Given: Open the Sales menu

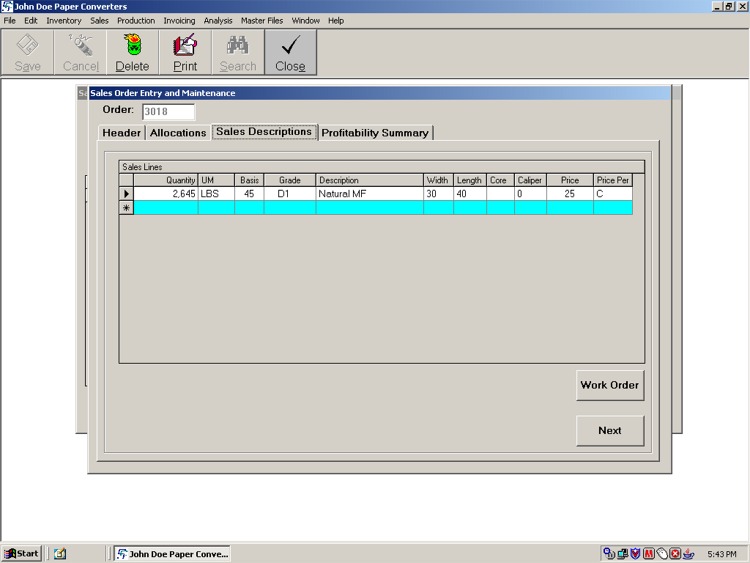Looking at the screenshot, I should pyautogui.click(x=99, y=21).
